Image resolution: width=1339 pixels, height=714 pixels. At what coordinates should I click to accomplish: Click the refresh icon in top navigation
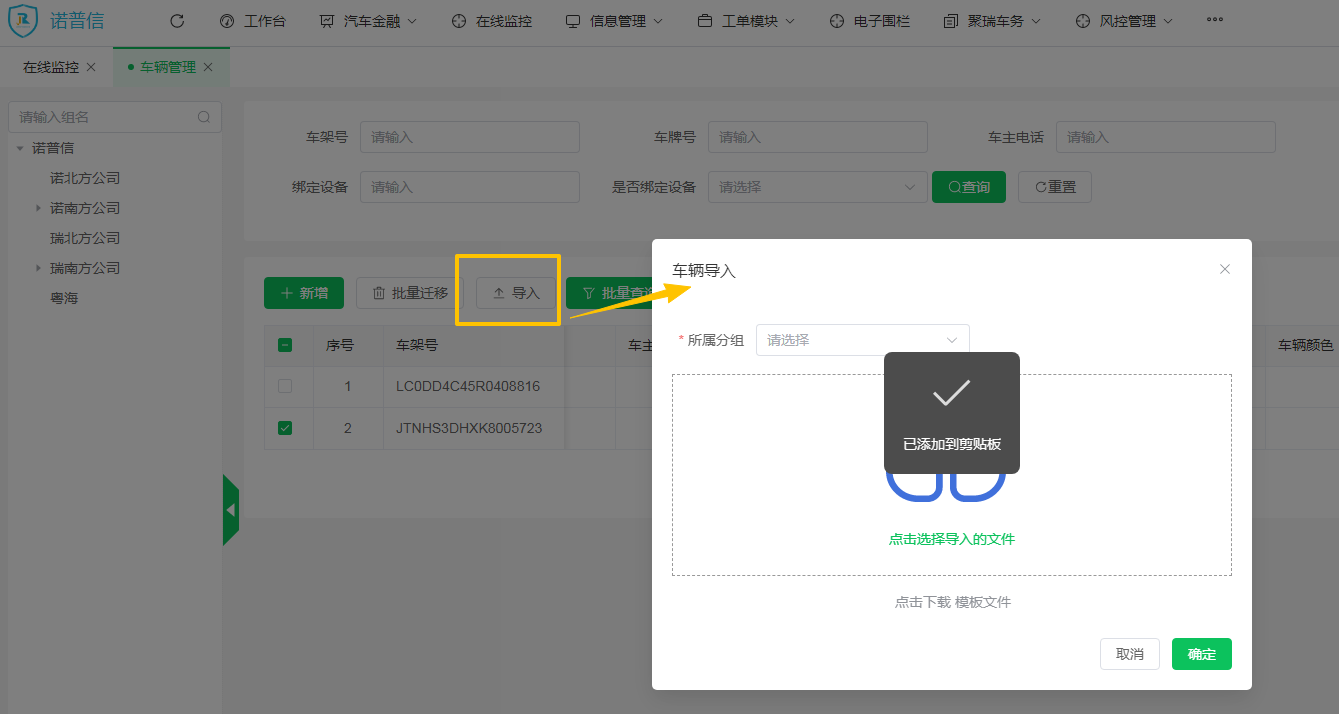(177, 21)
